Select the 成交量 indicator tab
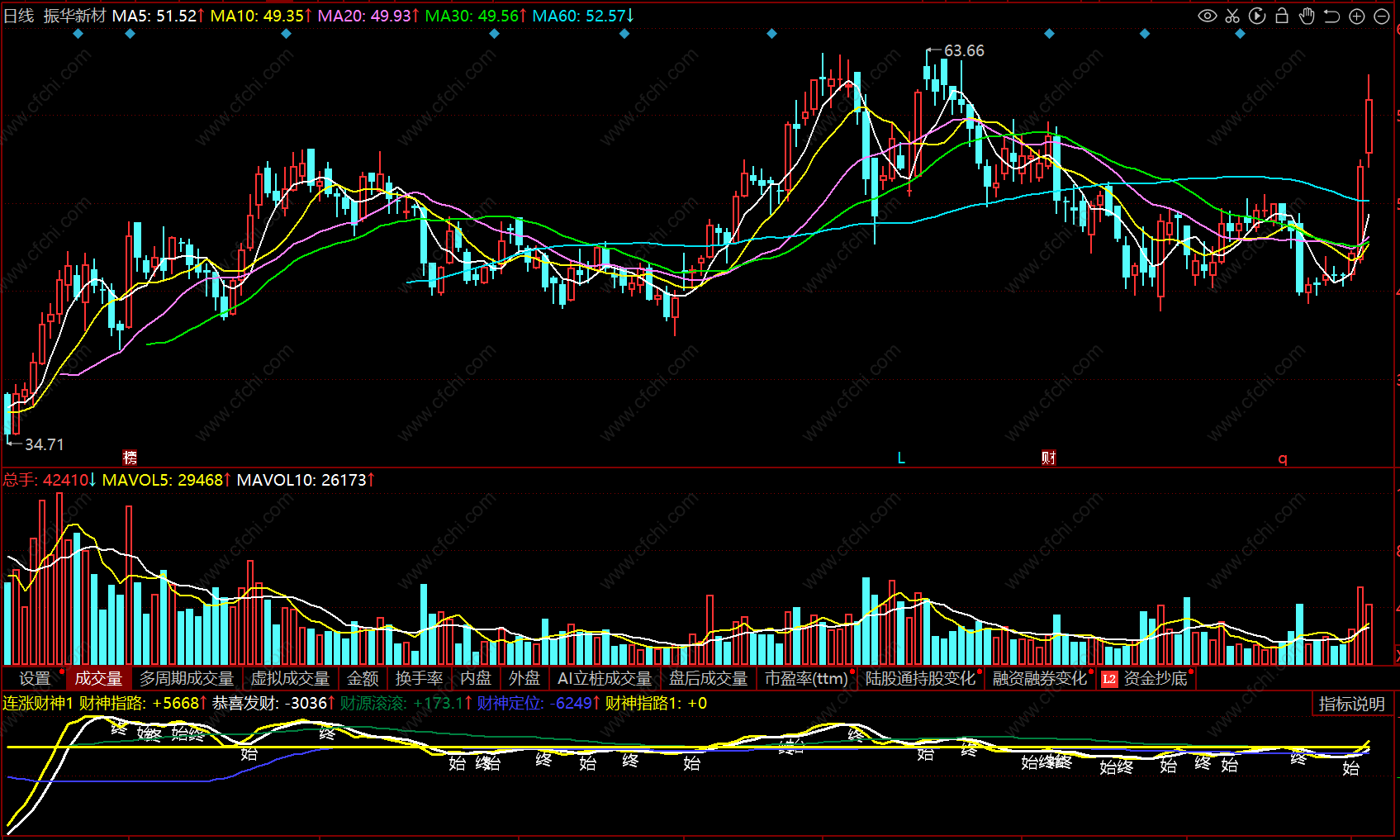The image size is (1400, 840). [x=98, y=678]
